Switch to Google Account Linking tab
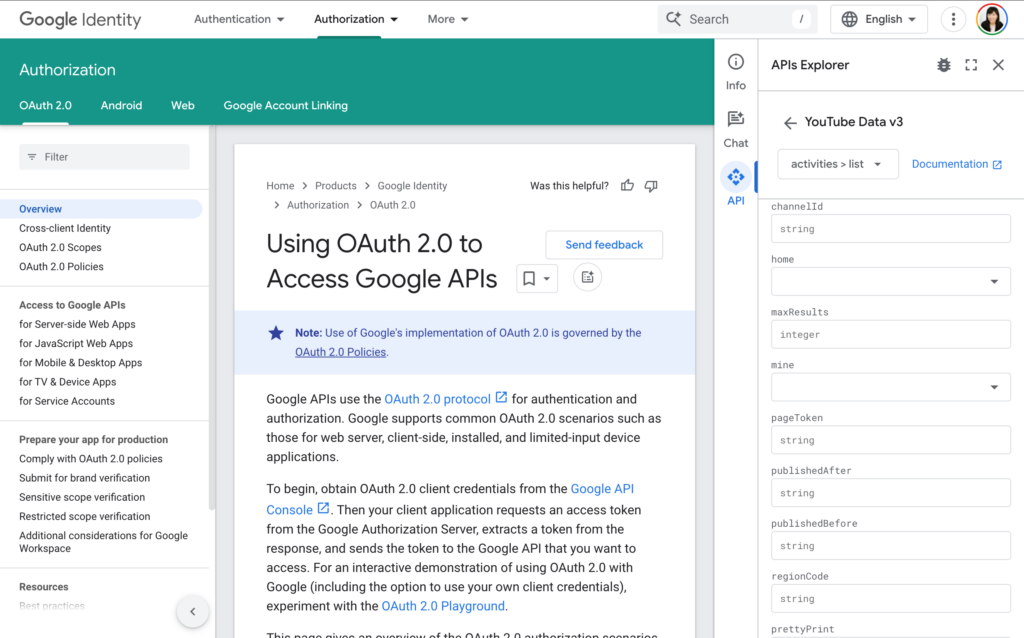Screen dimensions: 1024x638 (x=285, y=105)
